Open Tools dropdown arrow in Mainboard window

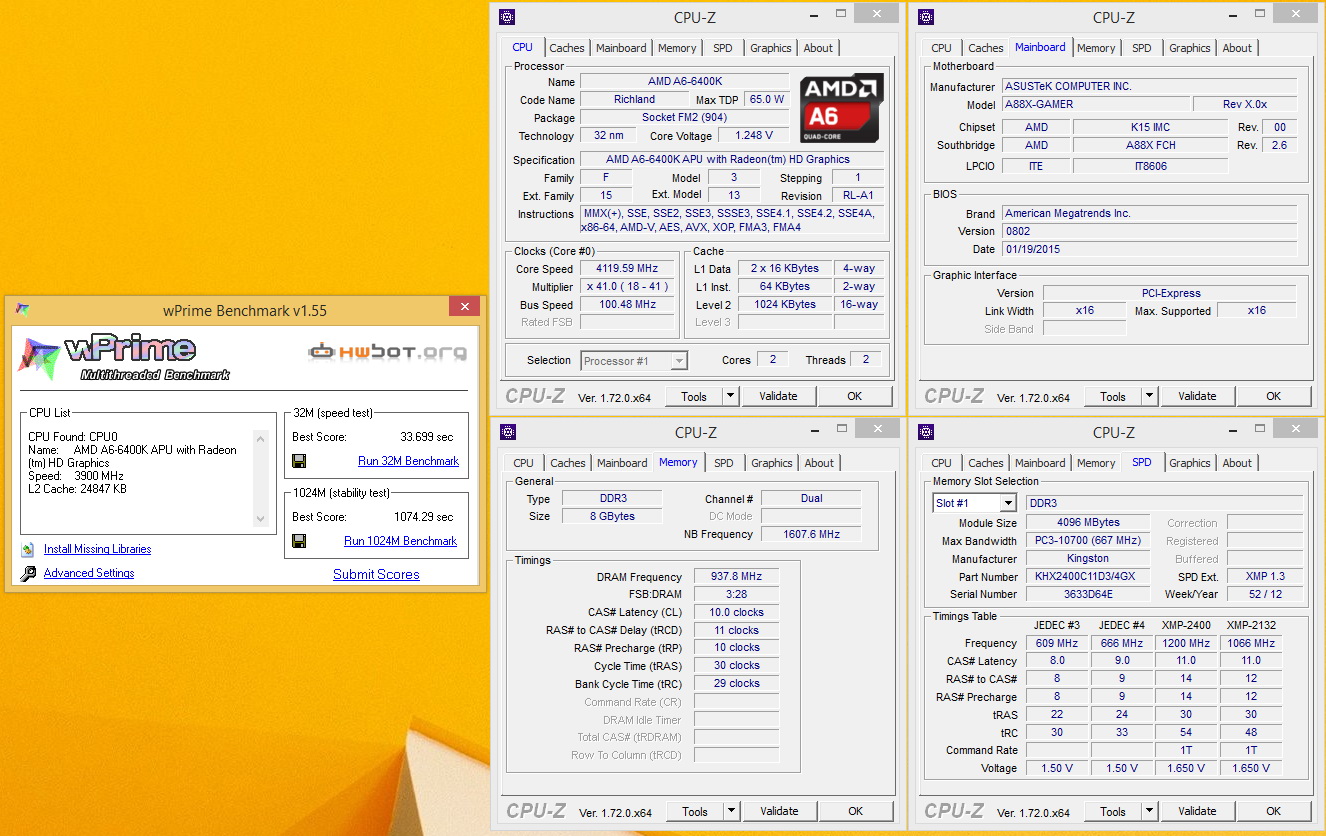tap(1149, 396)
